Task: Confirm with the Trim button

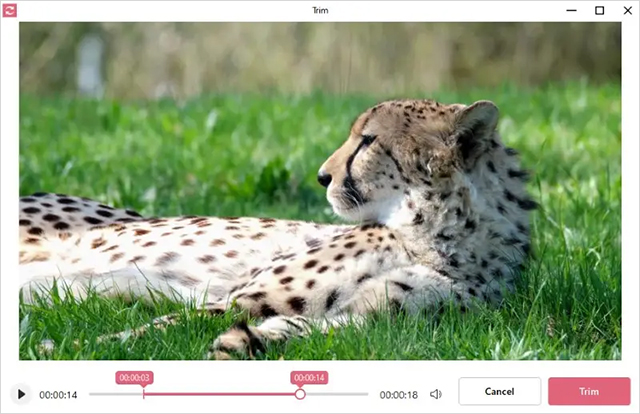Action: tap(589, 391)
